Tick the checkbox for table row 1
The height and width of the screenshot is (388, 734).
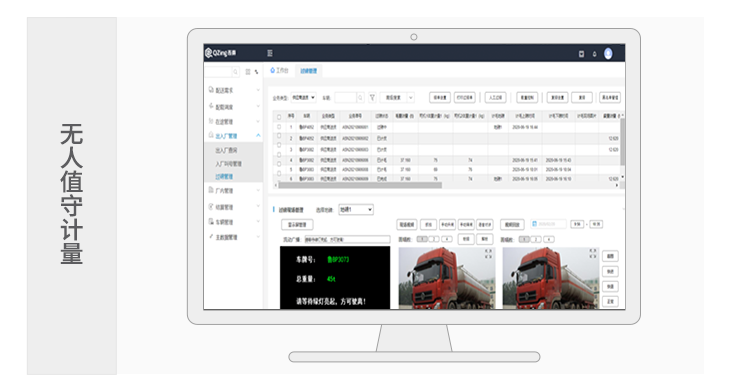tap(279, 127)
